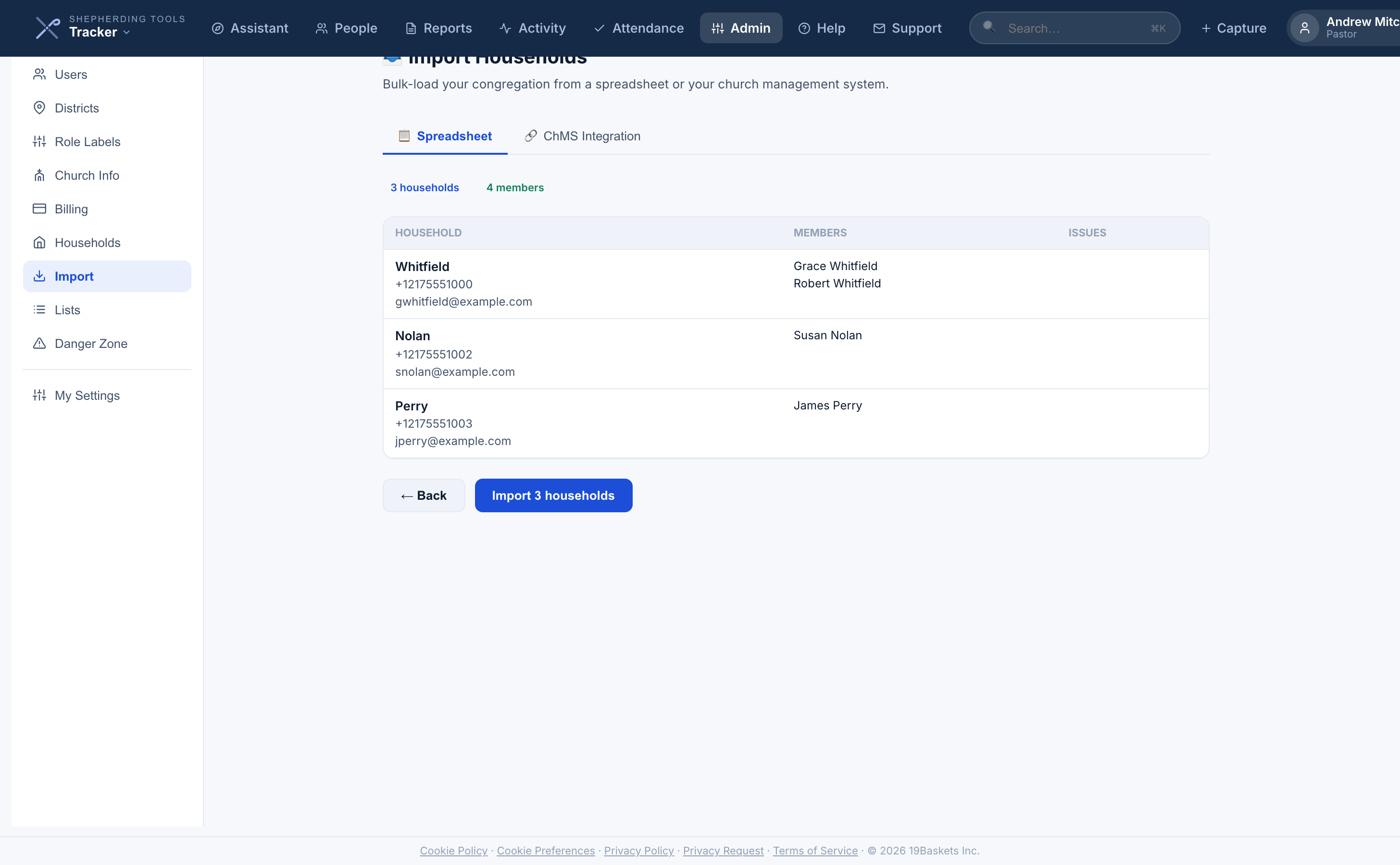Select the Admin nav item
Viewport: 1400px width, 865px height.
pyautogui.click(x=741, y=28)
